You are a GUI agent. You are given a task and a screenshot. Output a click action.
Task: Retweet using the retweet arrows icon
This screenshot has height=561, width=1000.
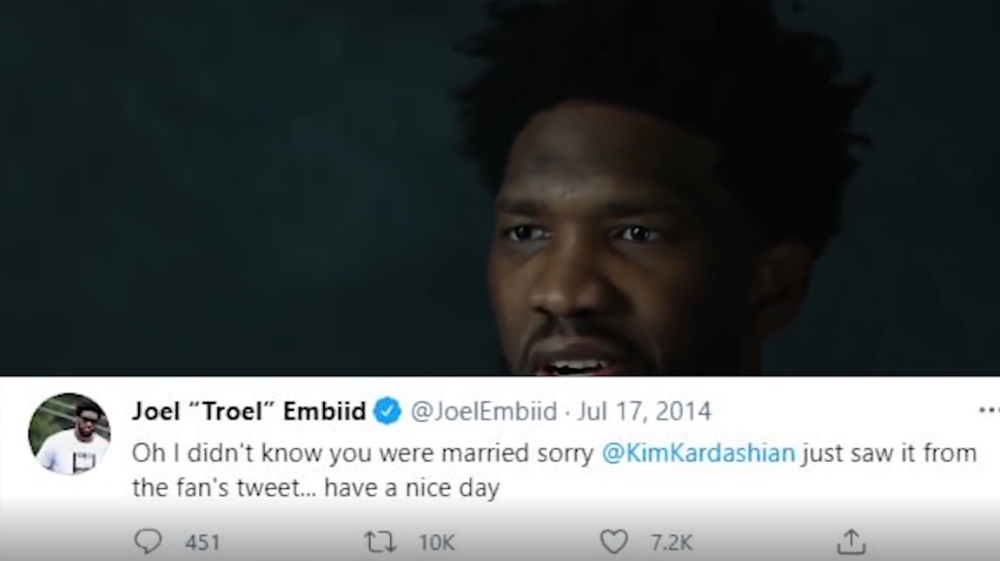click(x=380, y=542)
